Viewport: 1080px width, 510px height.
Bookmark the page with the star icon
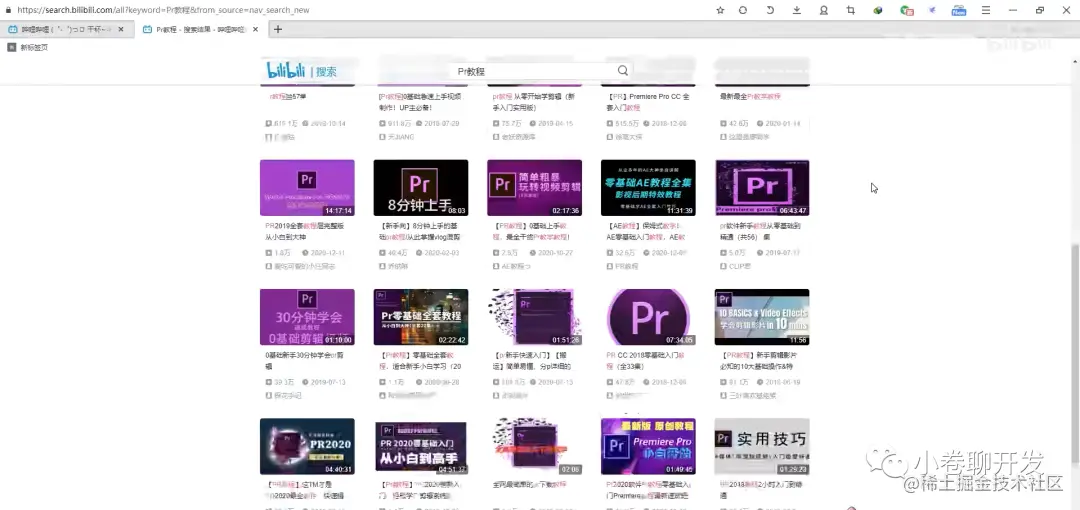click(x=720, y=10)
